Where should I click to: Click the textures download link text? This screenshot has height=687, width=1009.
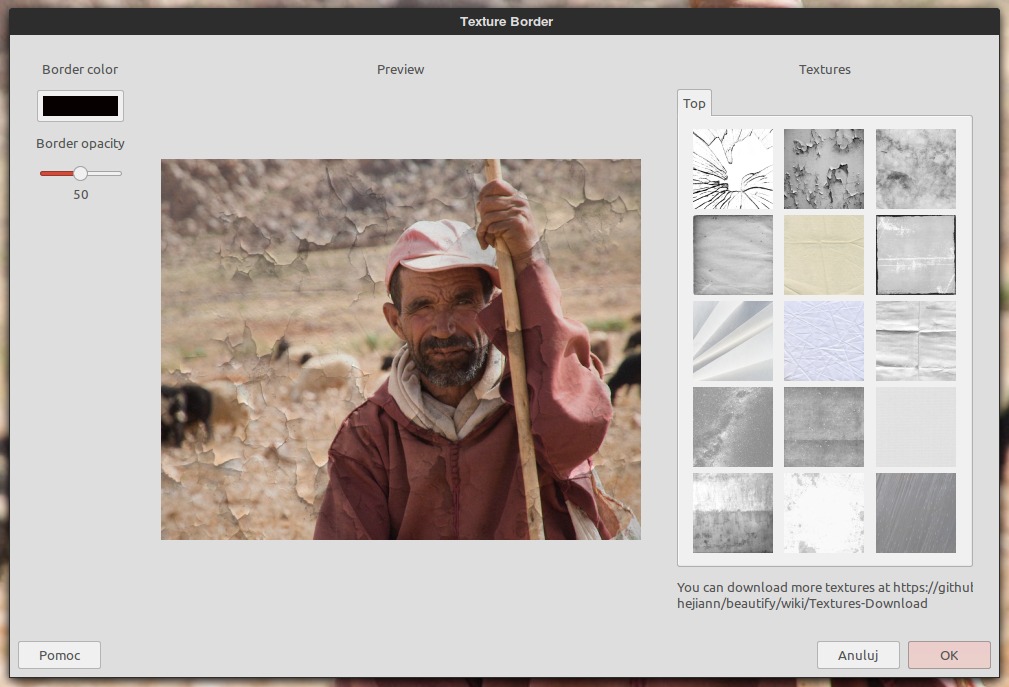(824, 595)
